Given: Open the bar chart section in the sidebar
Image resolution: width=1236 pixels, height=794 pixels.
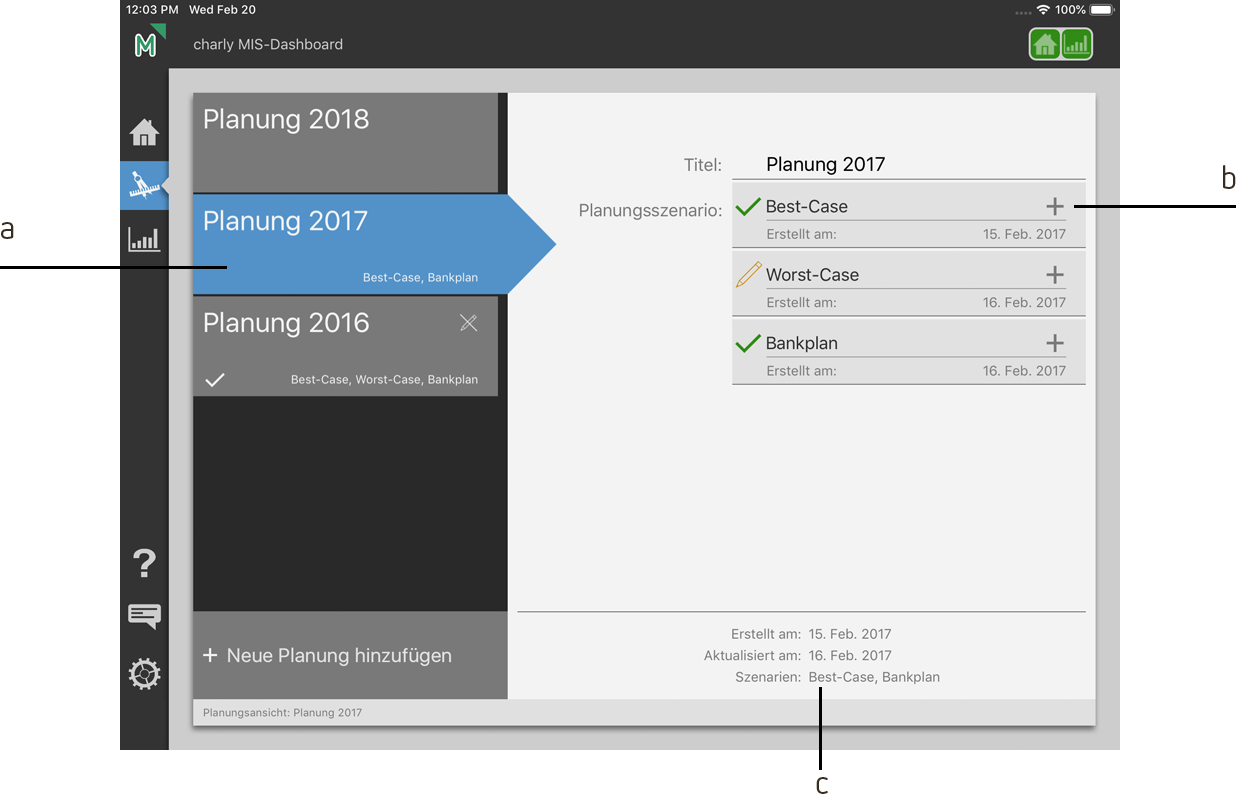Looking at the screenshot, I should (x=144, y=239).
